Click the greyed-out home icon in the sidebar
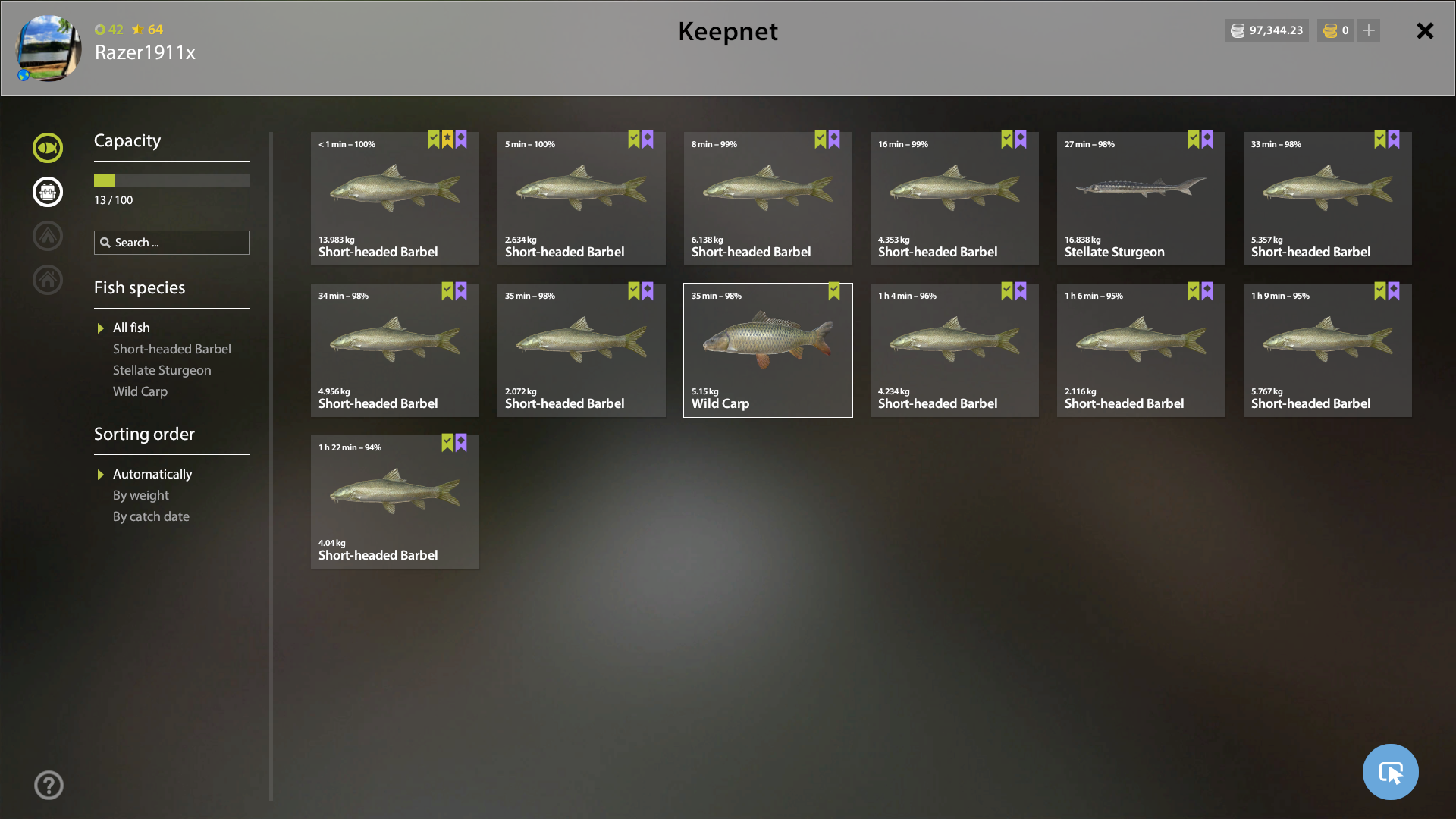This screenshot has width=1456, height=819. click(48, 280)
